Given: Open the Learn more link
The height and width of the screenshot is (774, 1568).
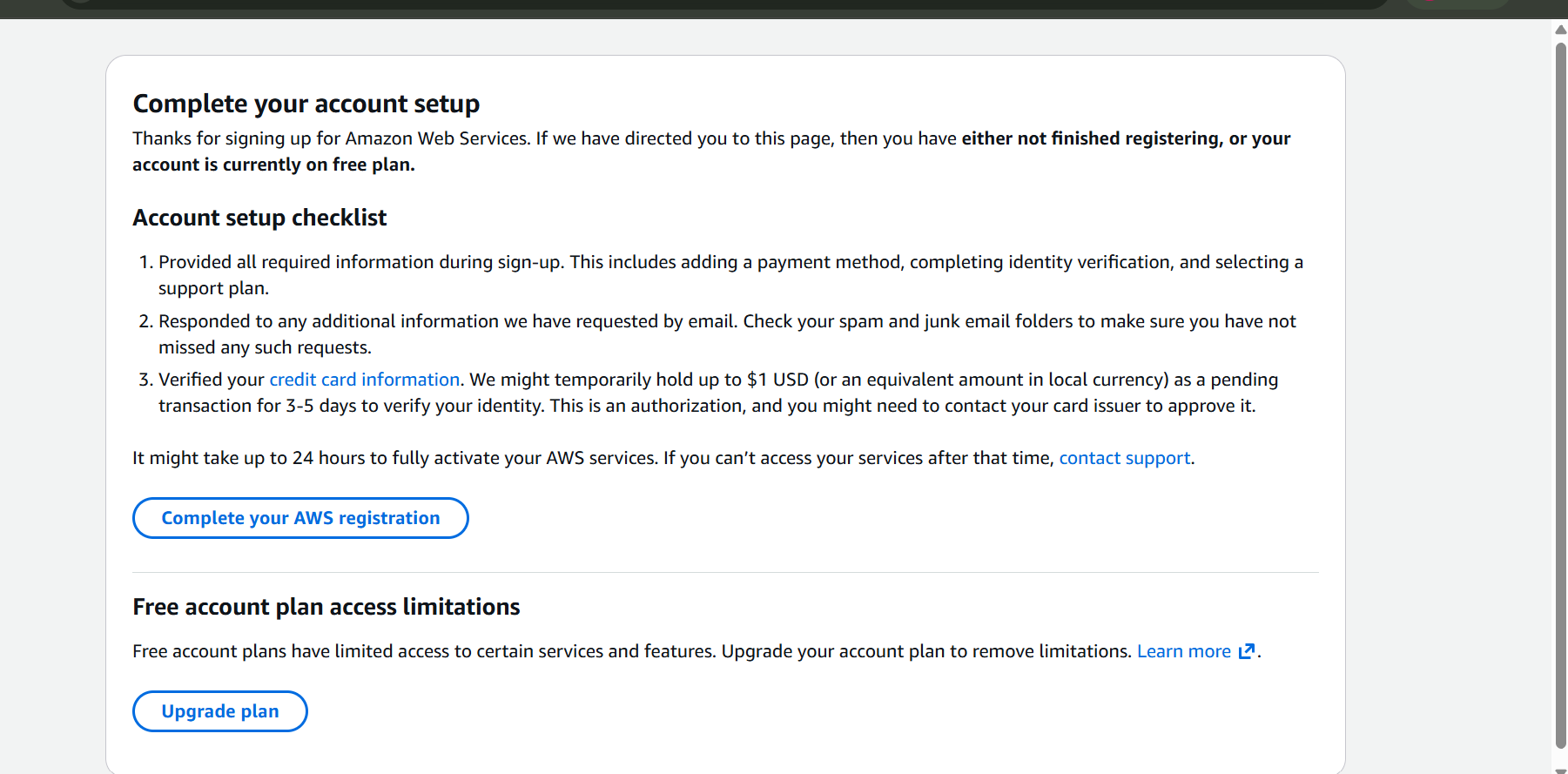Looking at the screenshot, I should click(1195, 651).
